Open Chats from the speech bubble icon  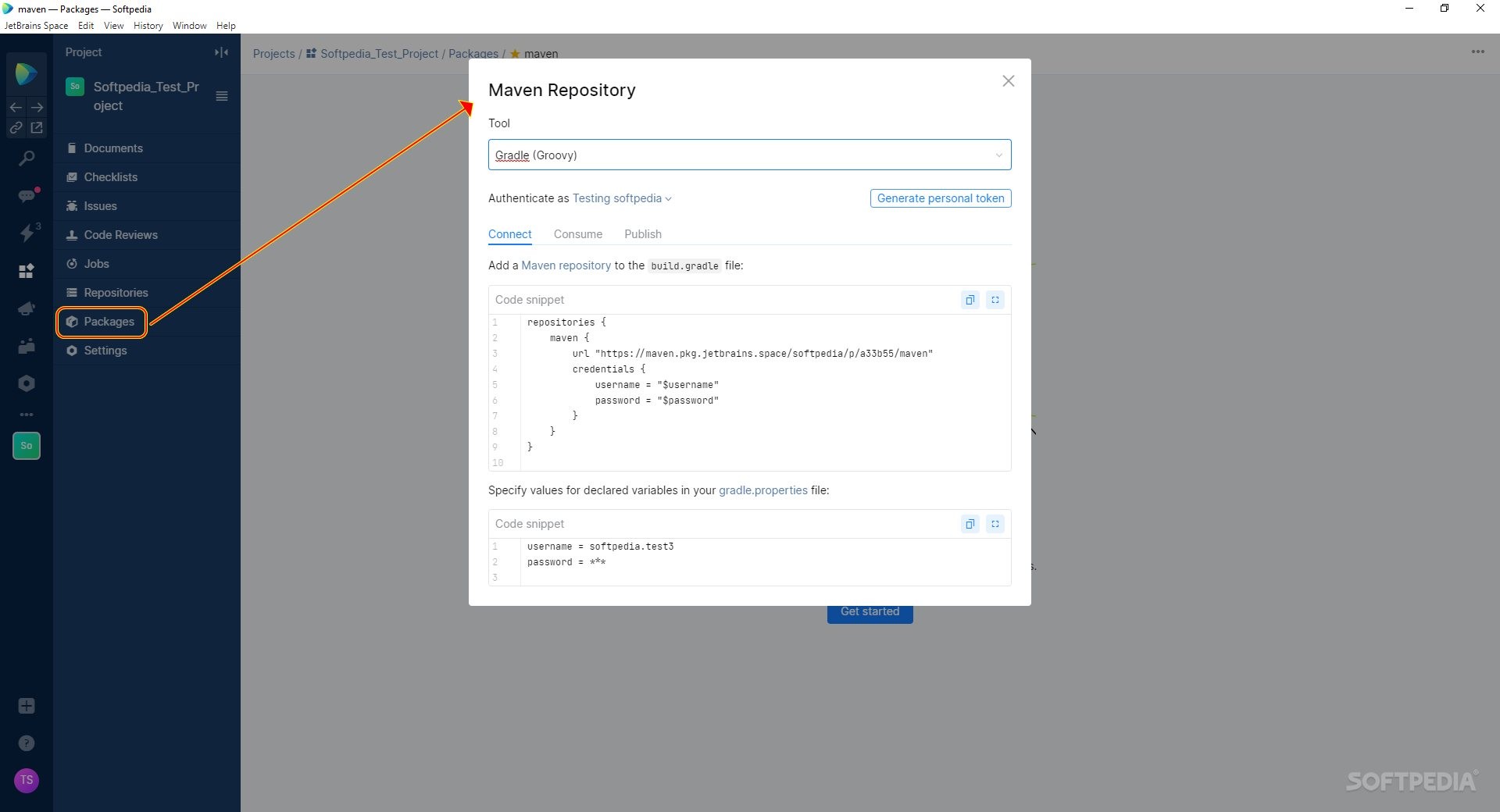tap(27, 195)
